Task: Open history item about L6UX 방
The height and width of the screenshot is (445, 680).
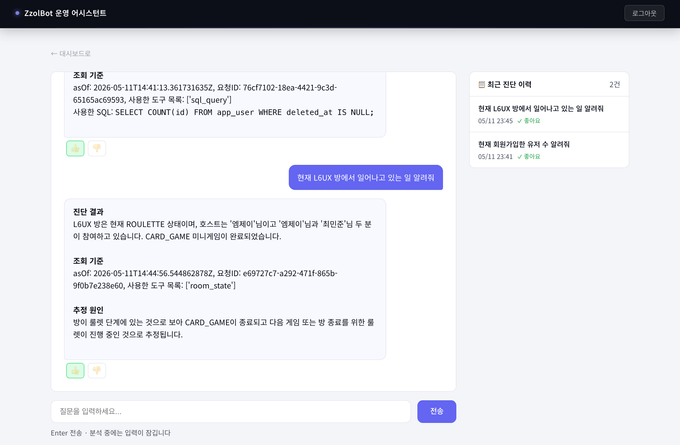Action: (x=549, y=114)
